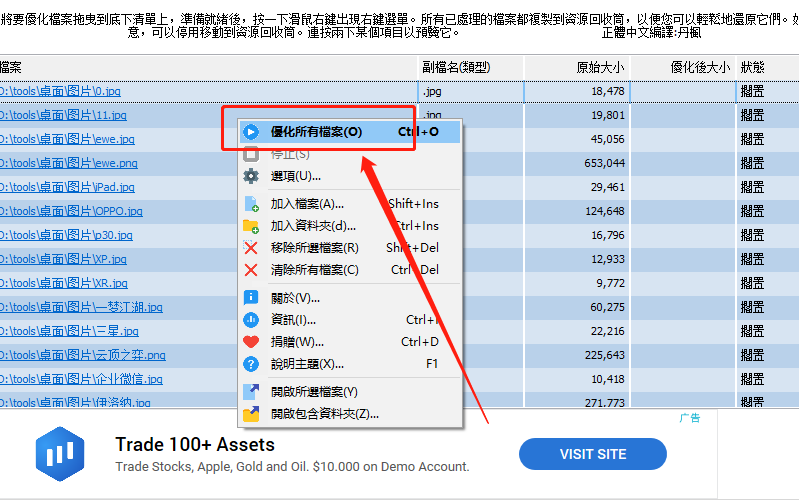Select 捐贈(W)... menu entry
This screenshot has height=500, width=799.
click(x=350, y=341)
